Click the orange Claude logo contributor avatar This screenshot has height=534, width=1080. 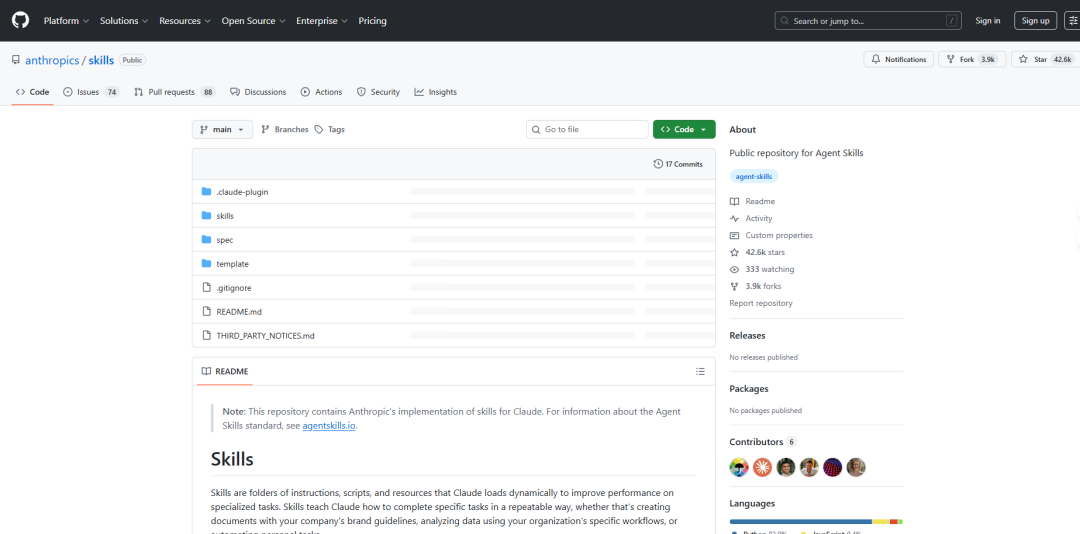[x=762, y=467]
